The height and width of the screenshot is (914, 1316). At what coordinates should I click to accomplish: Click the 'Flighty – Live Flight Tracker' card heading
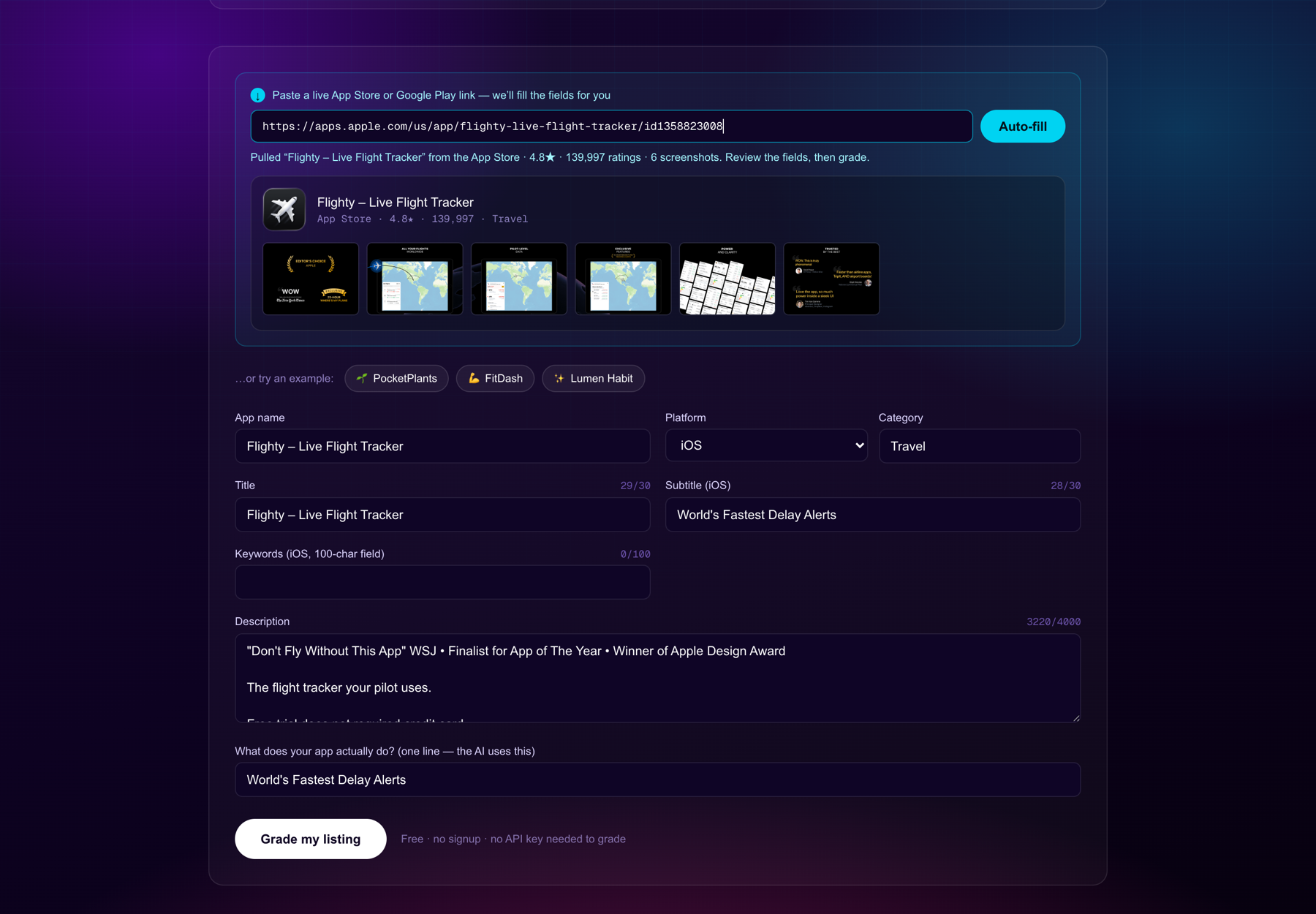pos(395,203)
